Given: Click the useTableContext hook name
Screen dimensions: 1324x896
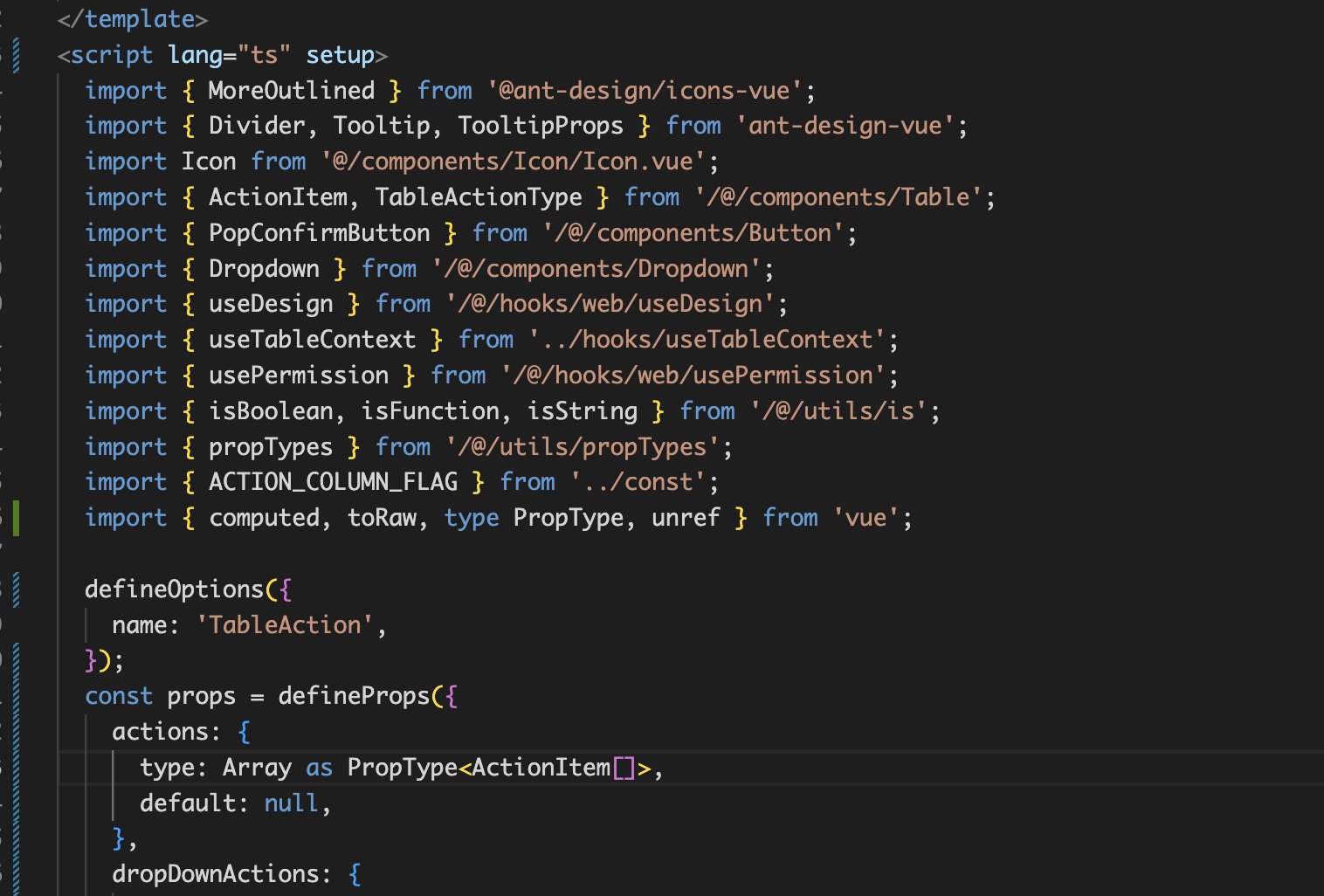Looking at the screenshot, I should tap(312, 339).
